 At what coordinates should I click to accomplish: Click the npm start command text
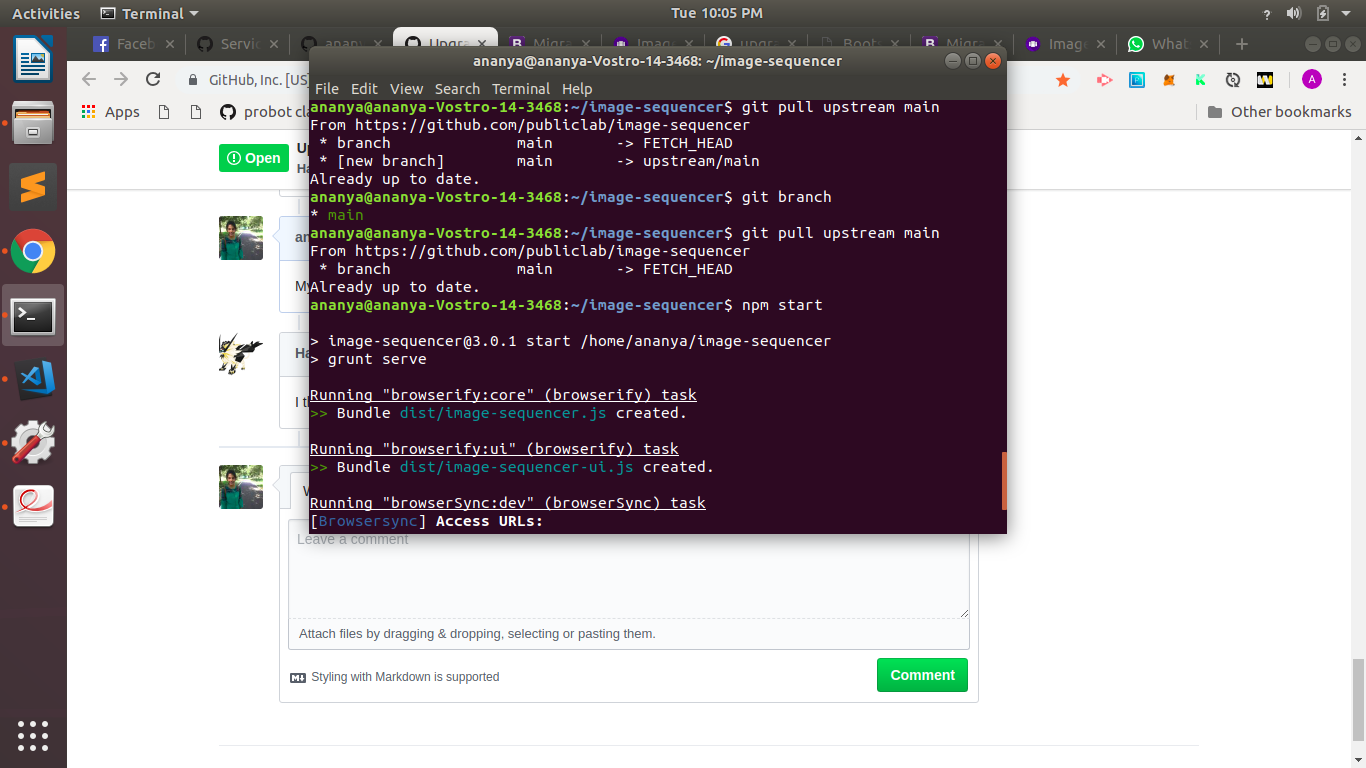782,305
